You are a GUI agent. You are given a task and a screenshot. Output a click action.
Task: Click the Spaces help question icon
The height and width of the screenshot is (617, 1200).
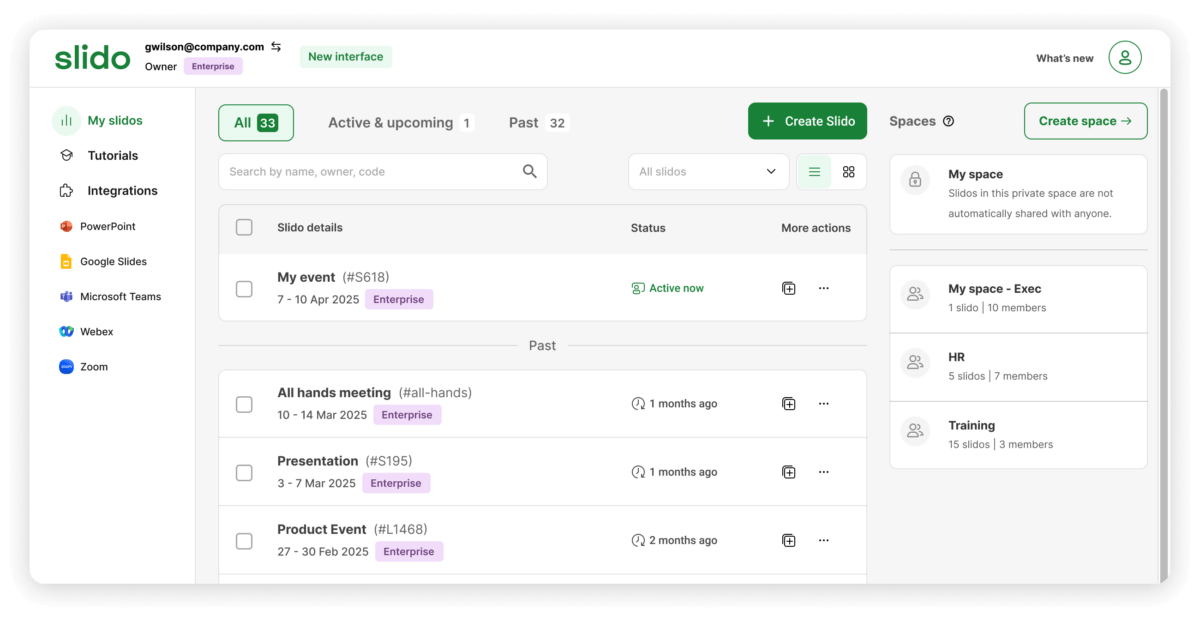coord(948,122)
